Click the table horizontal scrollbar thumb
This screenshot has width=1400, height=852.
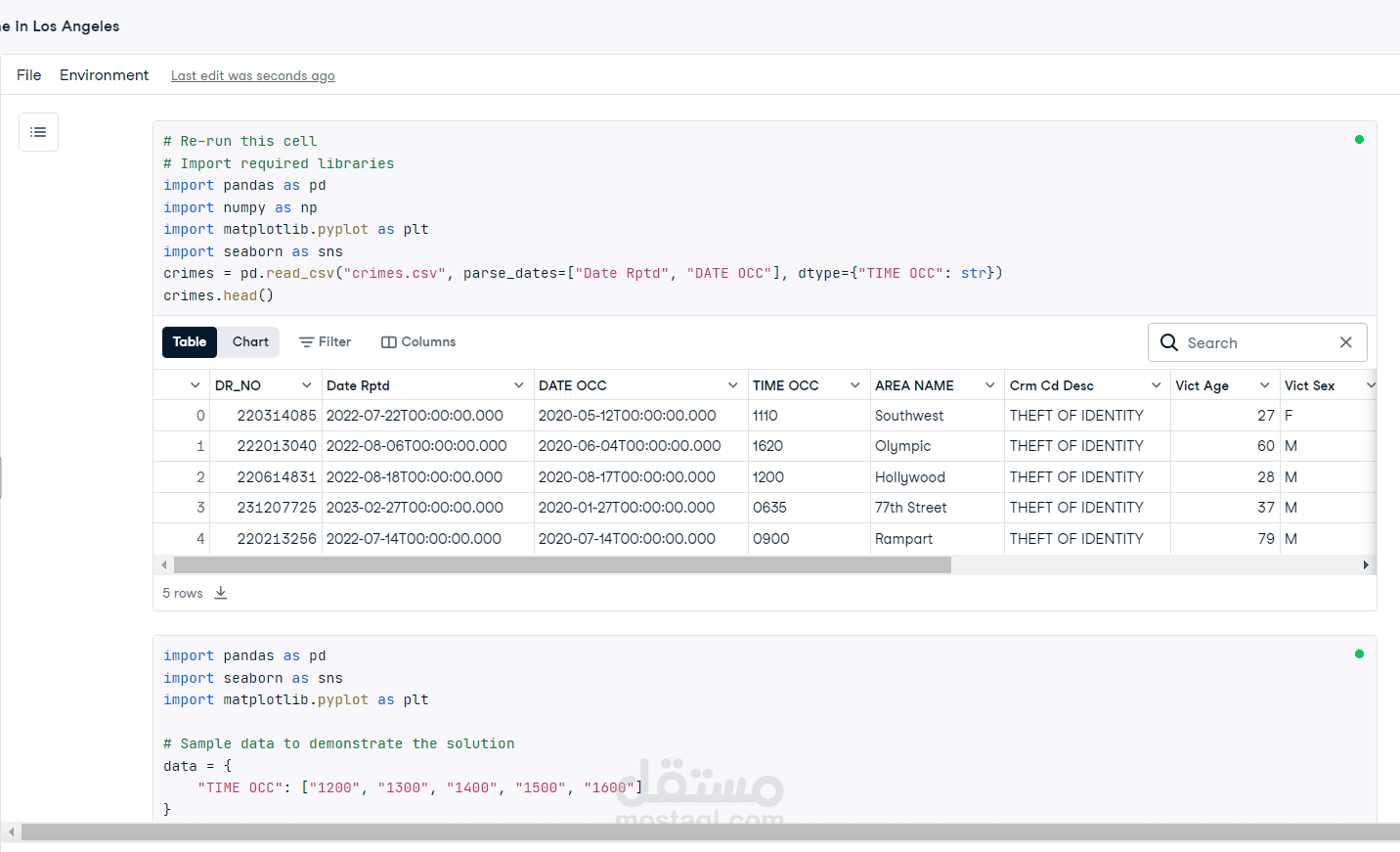(562, 565)
